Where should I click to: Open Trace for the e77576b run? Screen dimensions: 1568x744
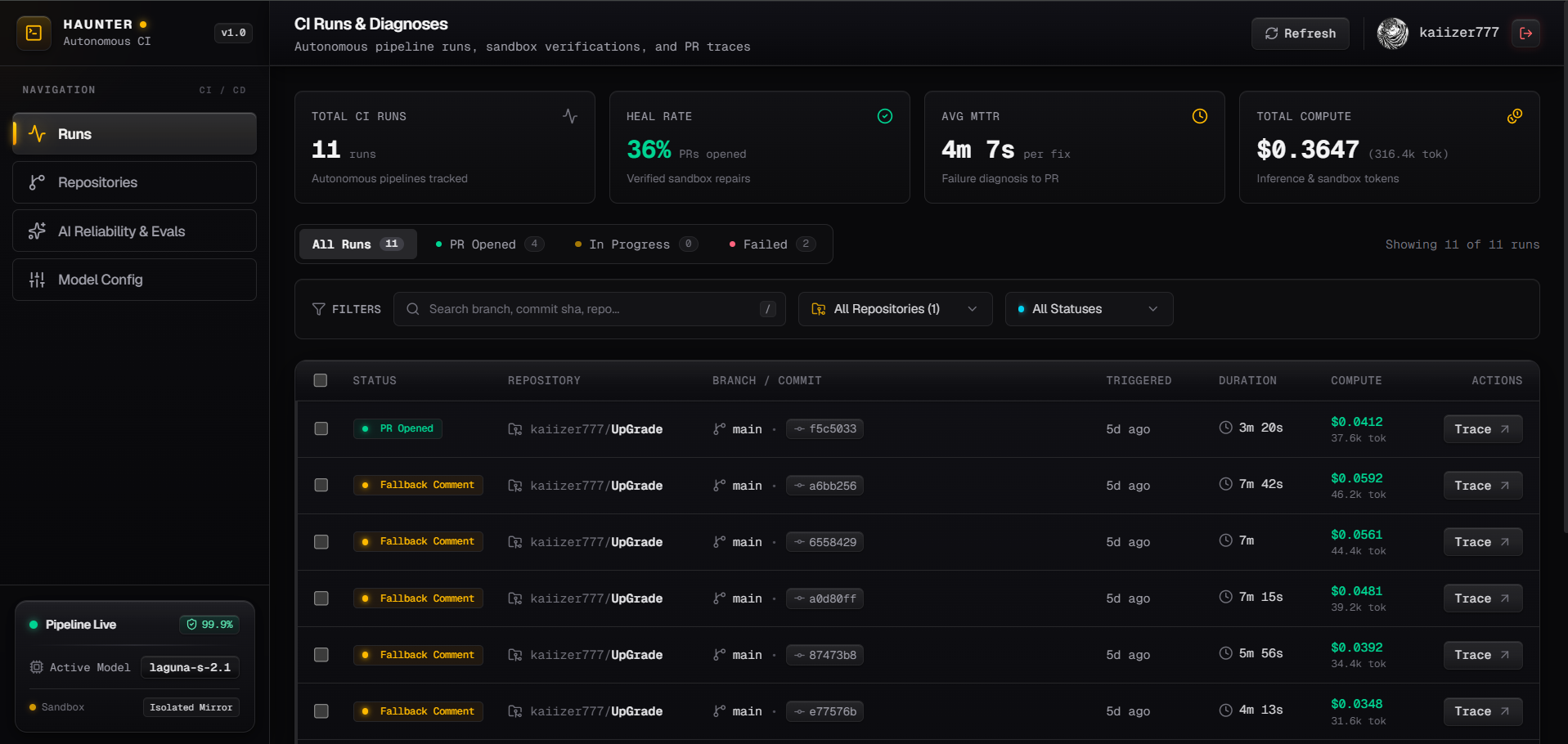point(1482,711)
